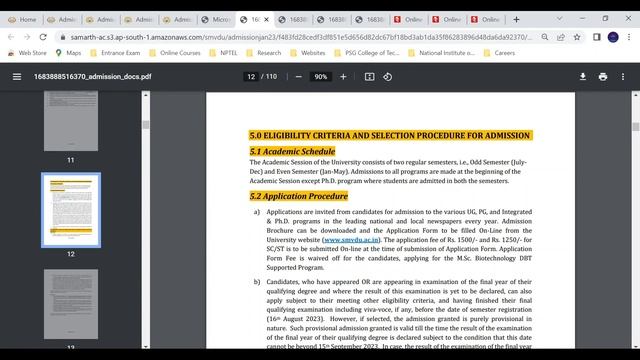Viewport: 640px width, 360px height.
Task: Open the Web Store bookmark
Action: (x=27, y=53)
